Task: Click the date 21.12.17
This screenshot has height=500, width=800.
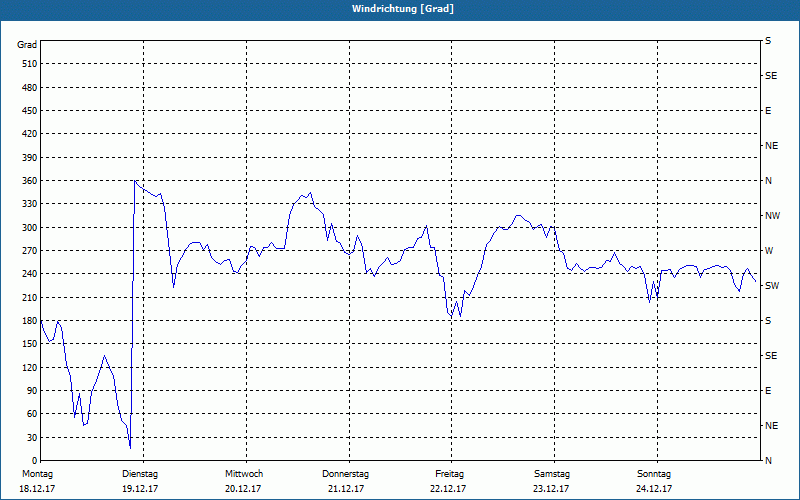Action: click(x=346, y=489)
